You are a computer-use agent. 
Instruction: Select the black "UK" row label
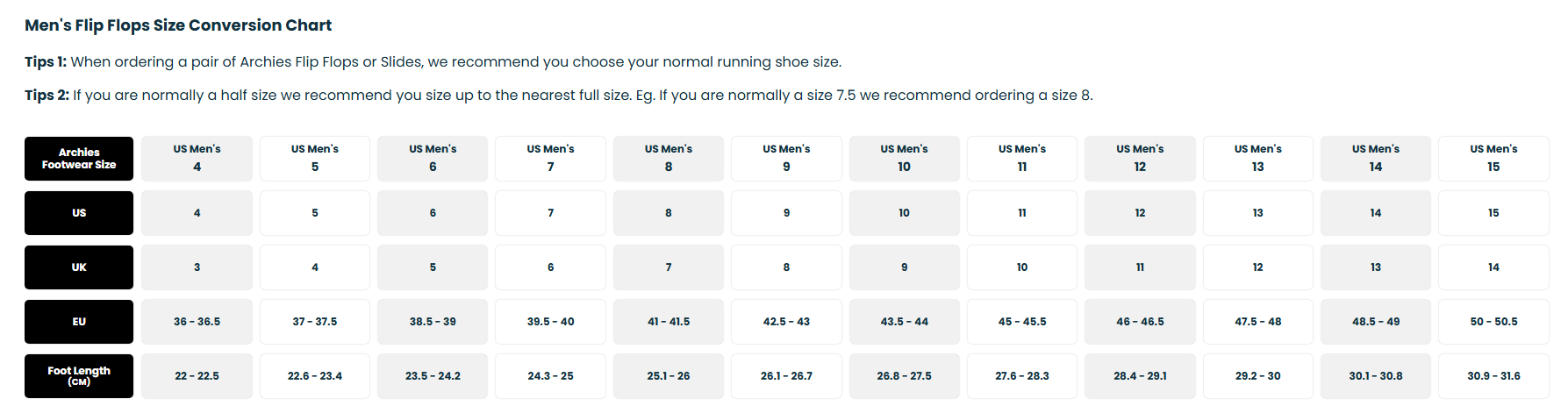[79, 267]
